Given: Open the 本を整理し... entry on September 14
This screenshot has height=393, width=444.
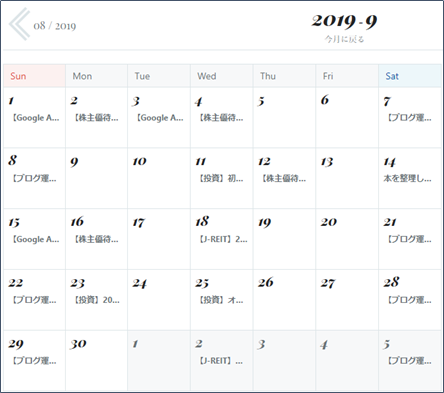Looking at the screenshot, I should click(x=407, y=178).
